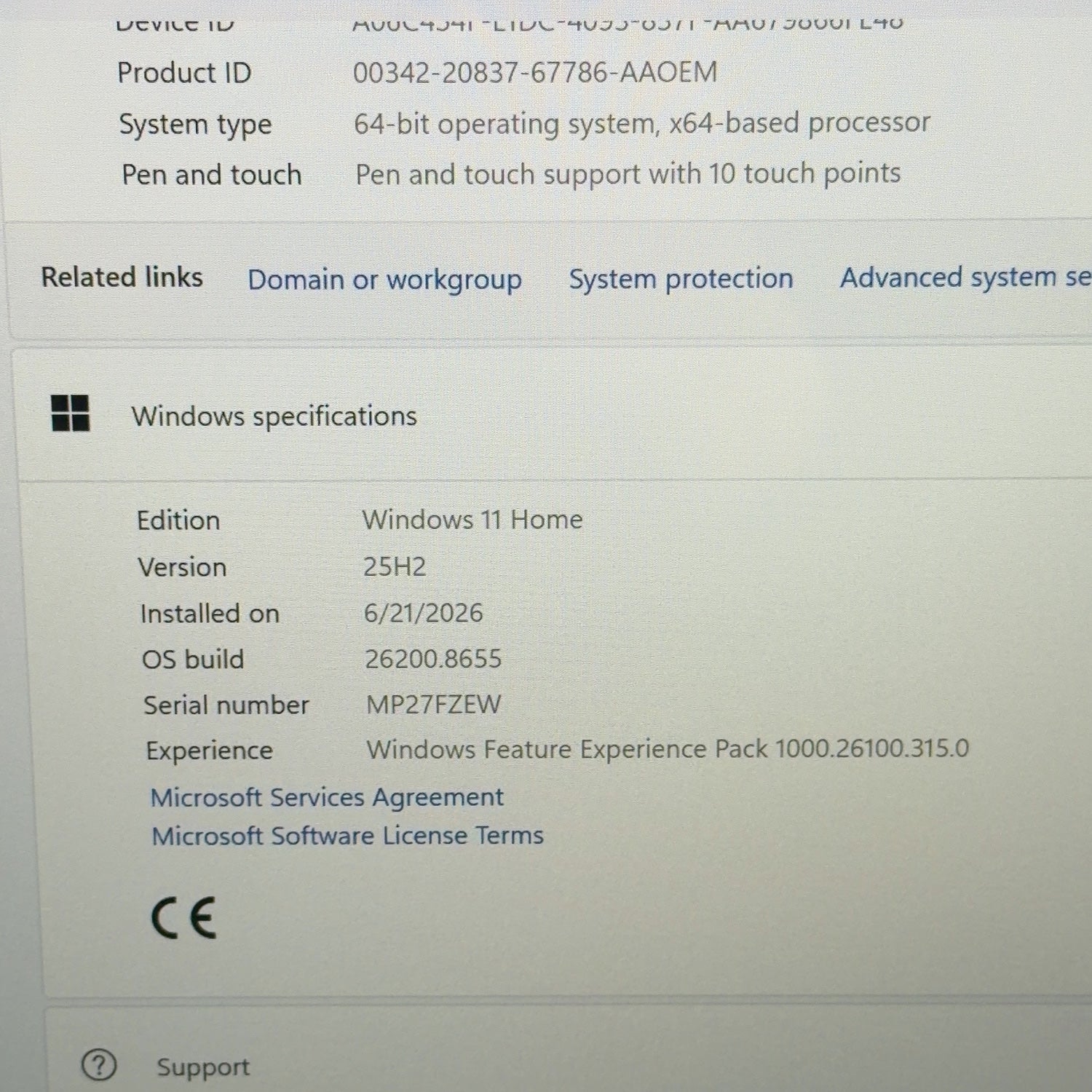This screenshot has height=1092, width=1092.
Task: Click the Experience label
Action: [x=210, y=751]
